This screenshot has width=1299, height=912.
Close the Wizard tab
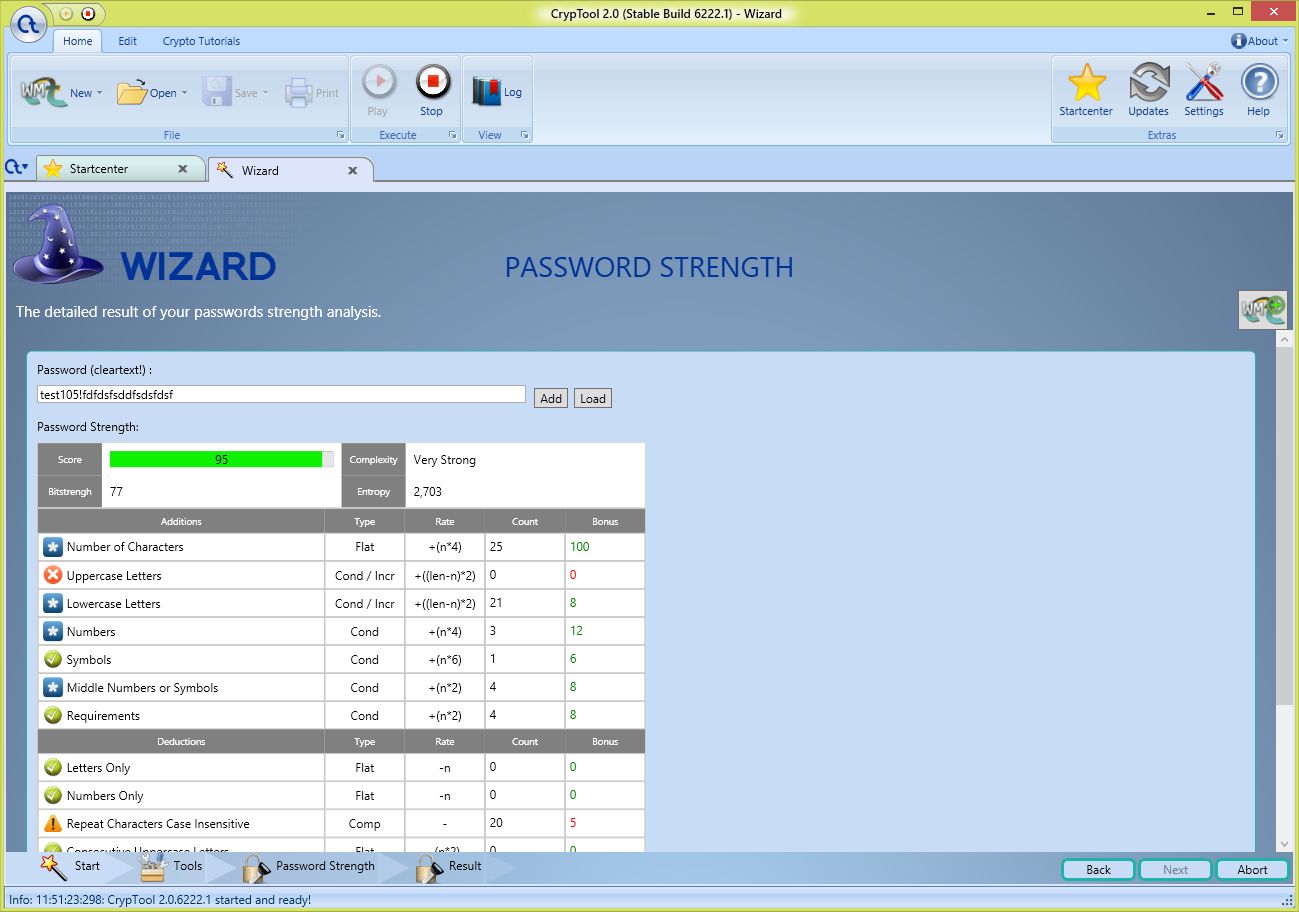click(x=352, y=170)
